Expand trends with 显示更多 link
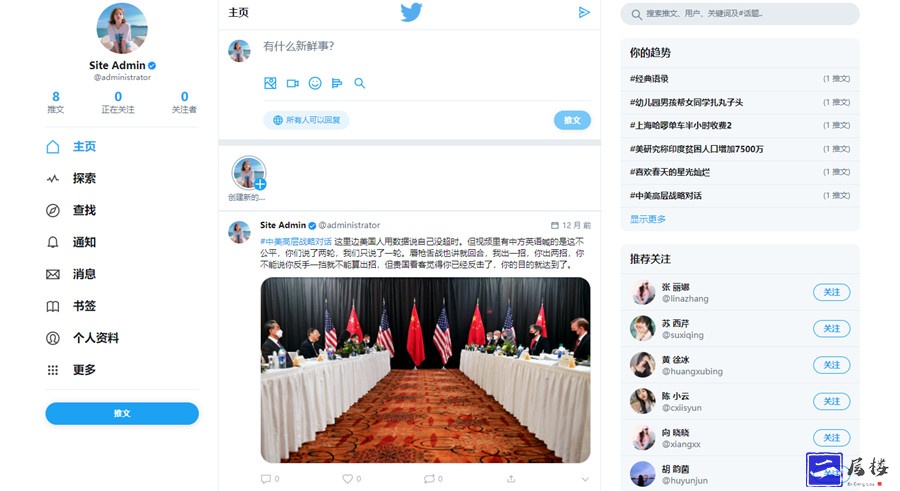Viewport: 900px width, 491px height. click(x=647, y=219)
